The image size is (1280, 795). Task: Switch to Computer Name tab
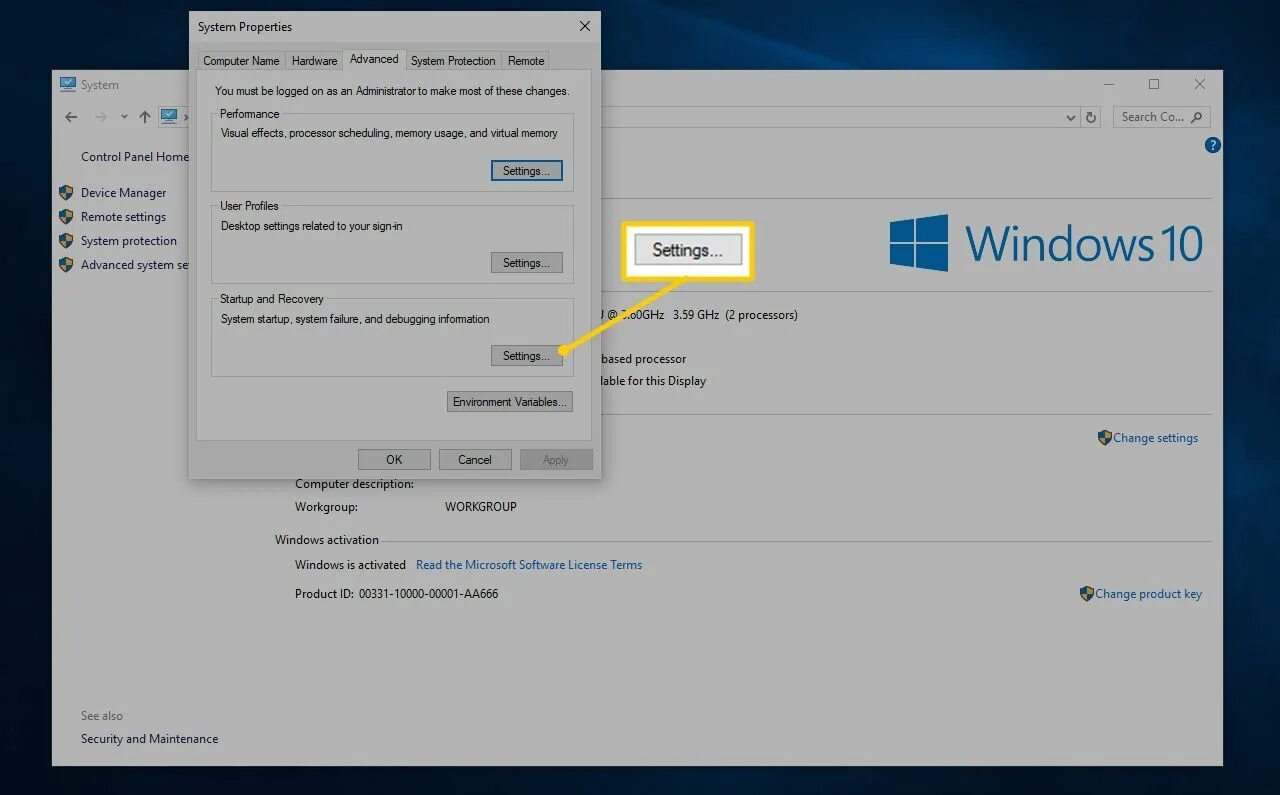pos(241,61)
